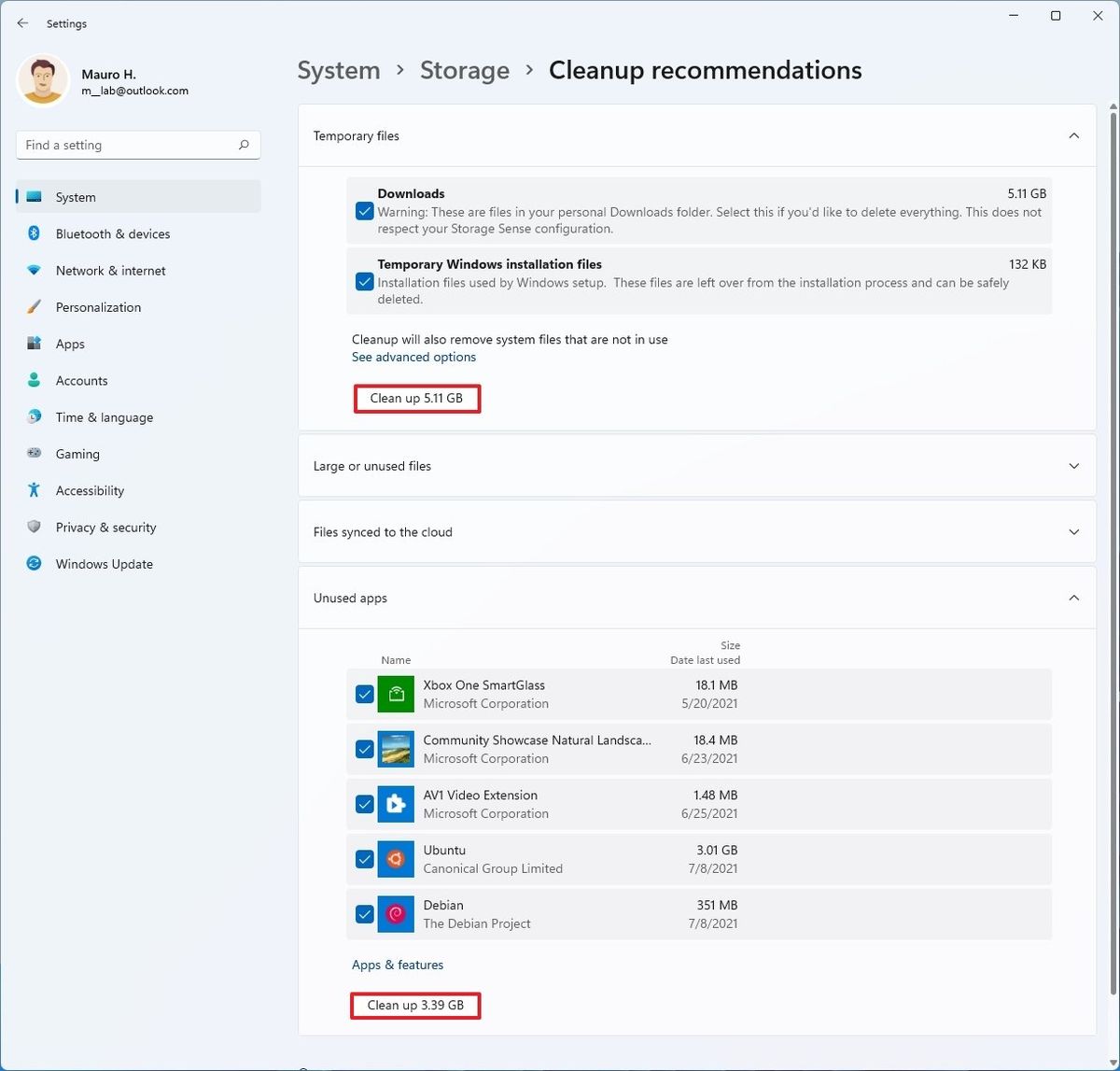
Task: Deselect the Ubuntu app checkbox
Action: coord(365,859)
